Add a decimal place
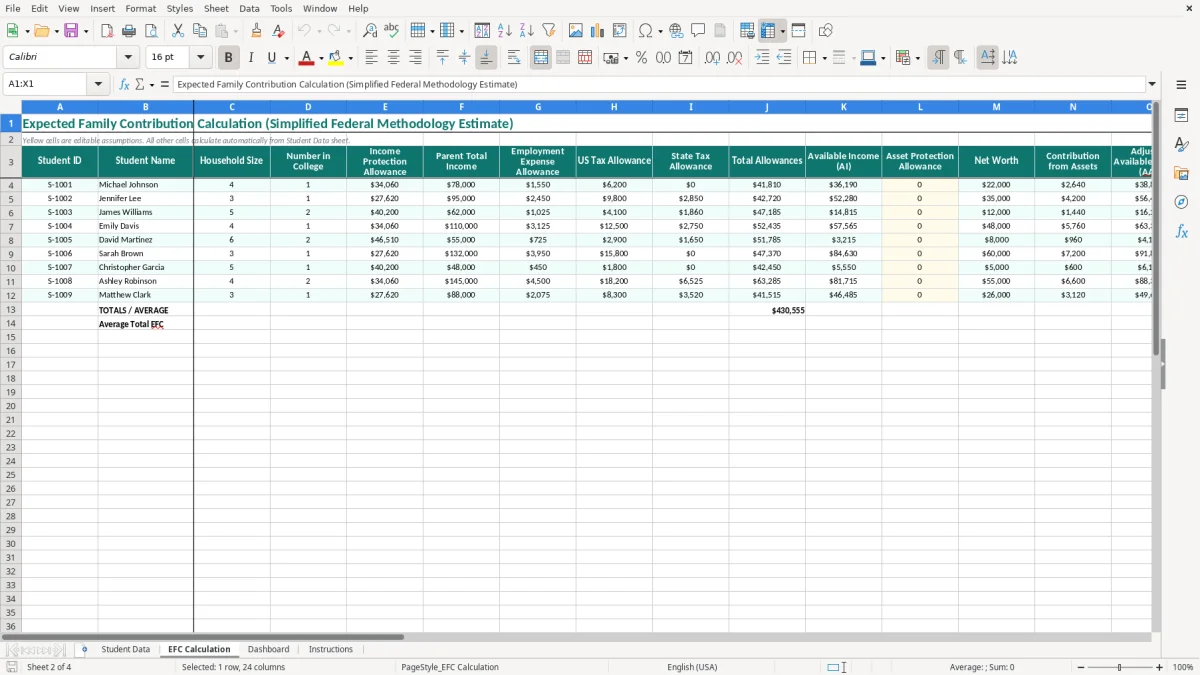 point(712,58)
